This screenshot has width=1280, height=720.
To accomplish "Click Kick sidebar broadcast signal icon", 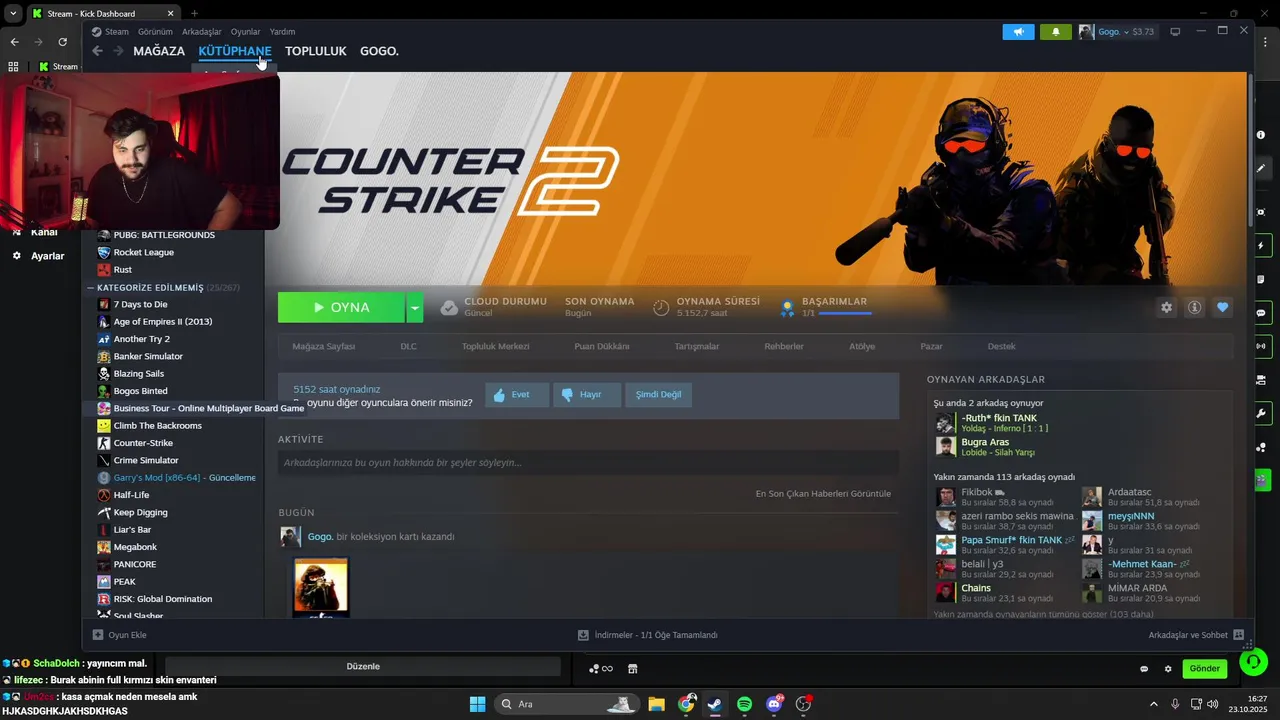I will [x=1260, y=346].
